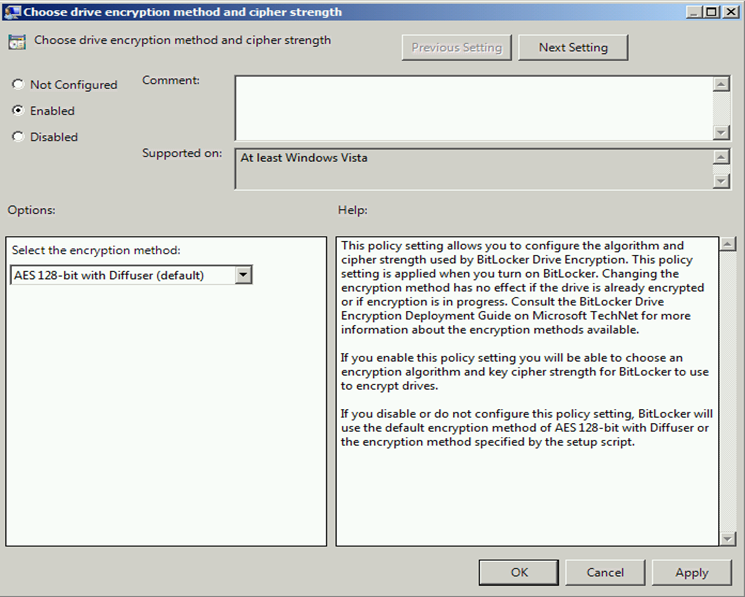
Task: Click the policy setting icon beside the title
Action: pyautogui.click(x=17, y=42)
